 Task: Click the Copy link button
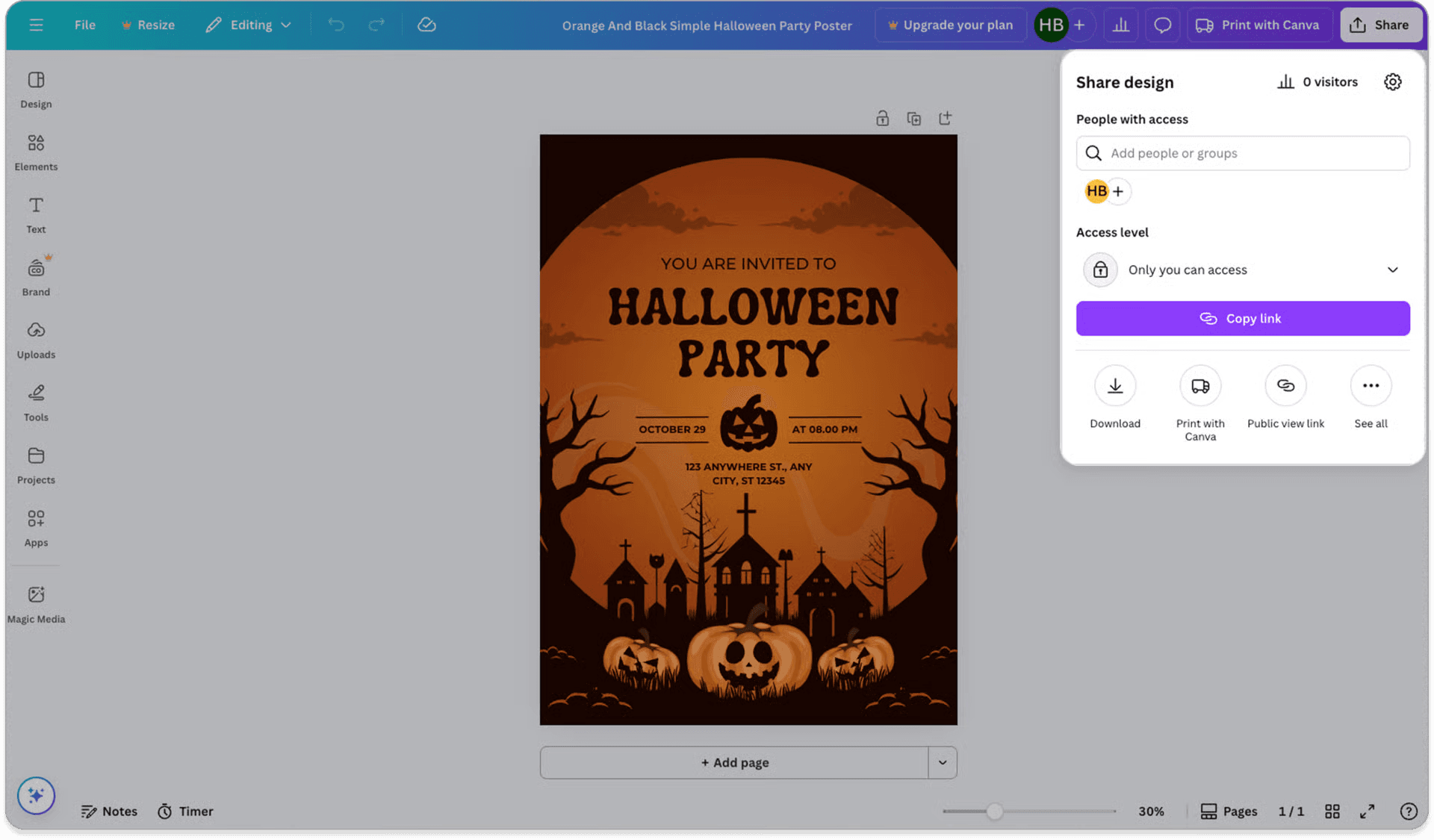click(x=1242, y=318)
